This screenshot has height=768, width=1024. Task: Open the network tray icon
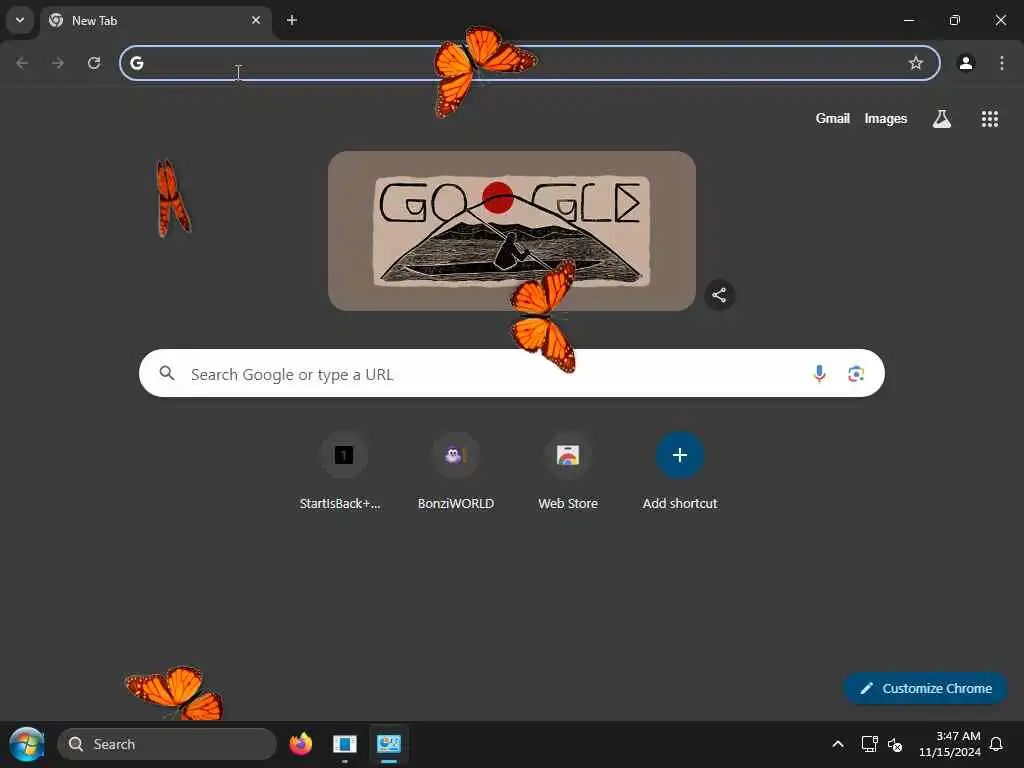coord(869,744)
